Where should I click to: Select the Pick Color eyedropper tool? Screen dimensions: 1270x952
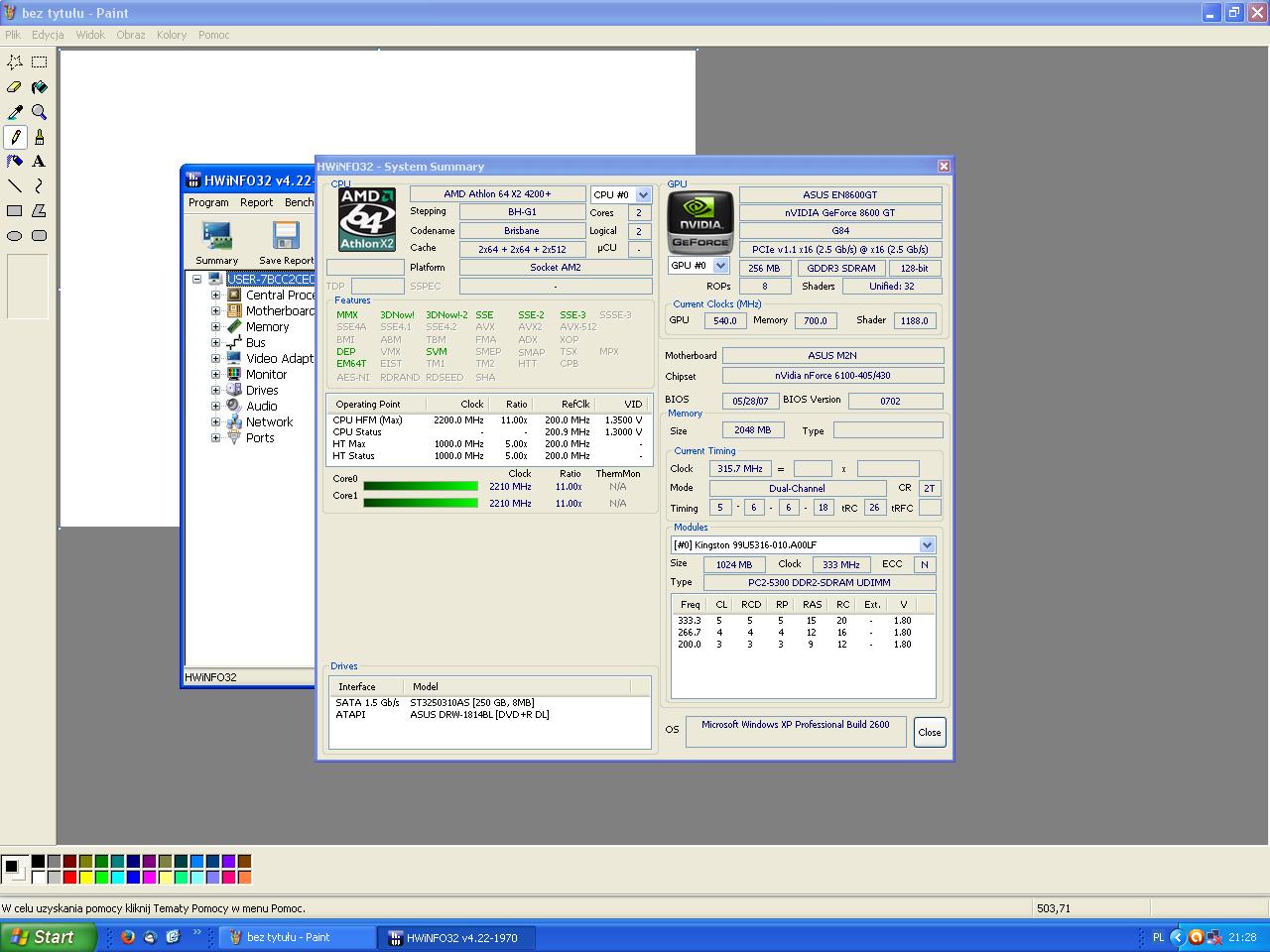coord(15,112)
